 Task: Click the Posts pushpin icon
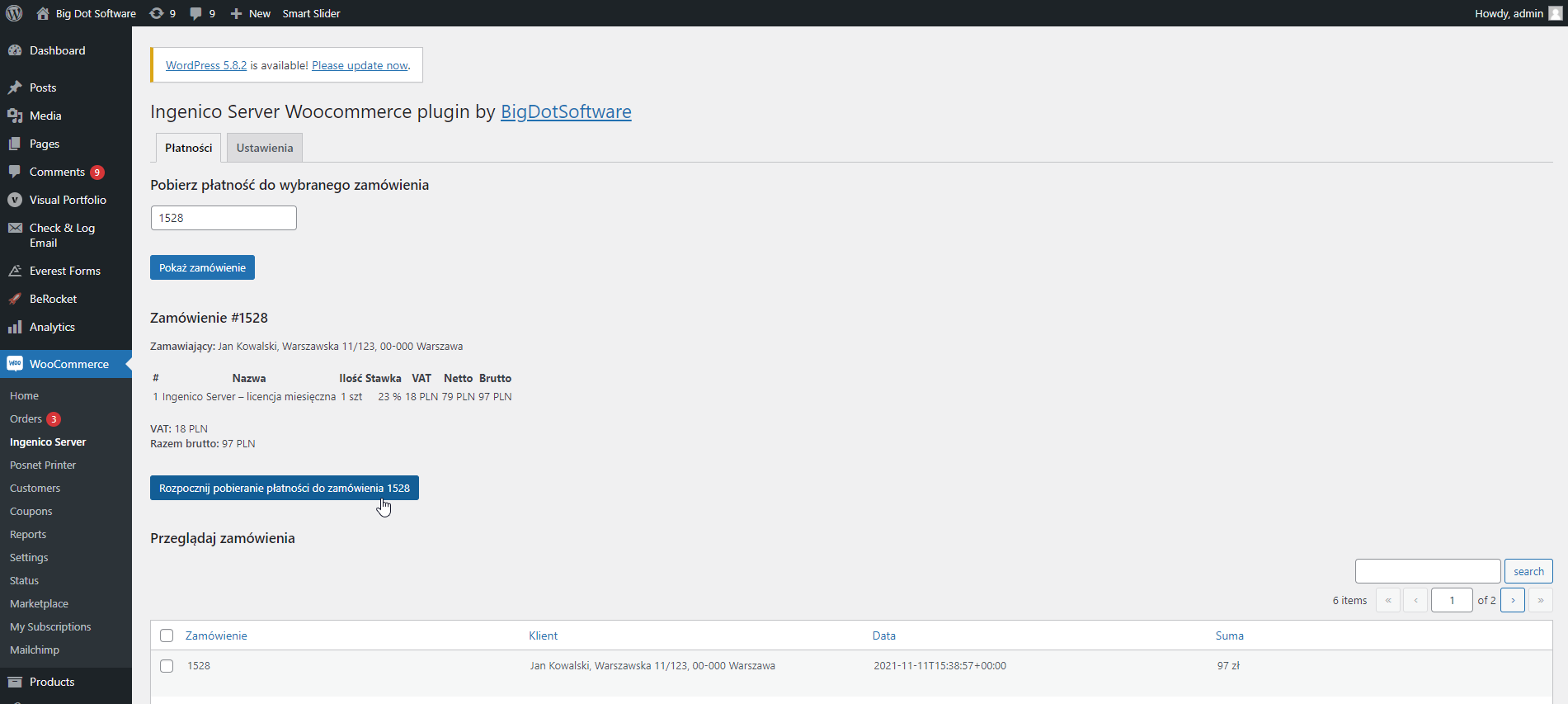point(15,87)
